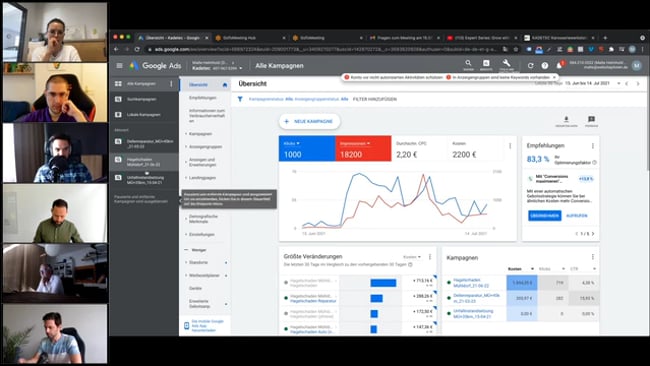This screenshot has width=650, height=366.
Task: Open the three-dot menu on the metrics chart card
Action: click(x=510, y=146)
